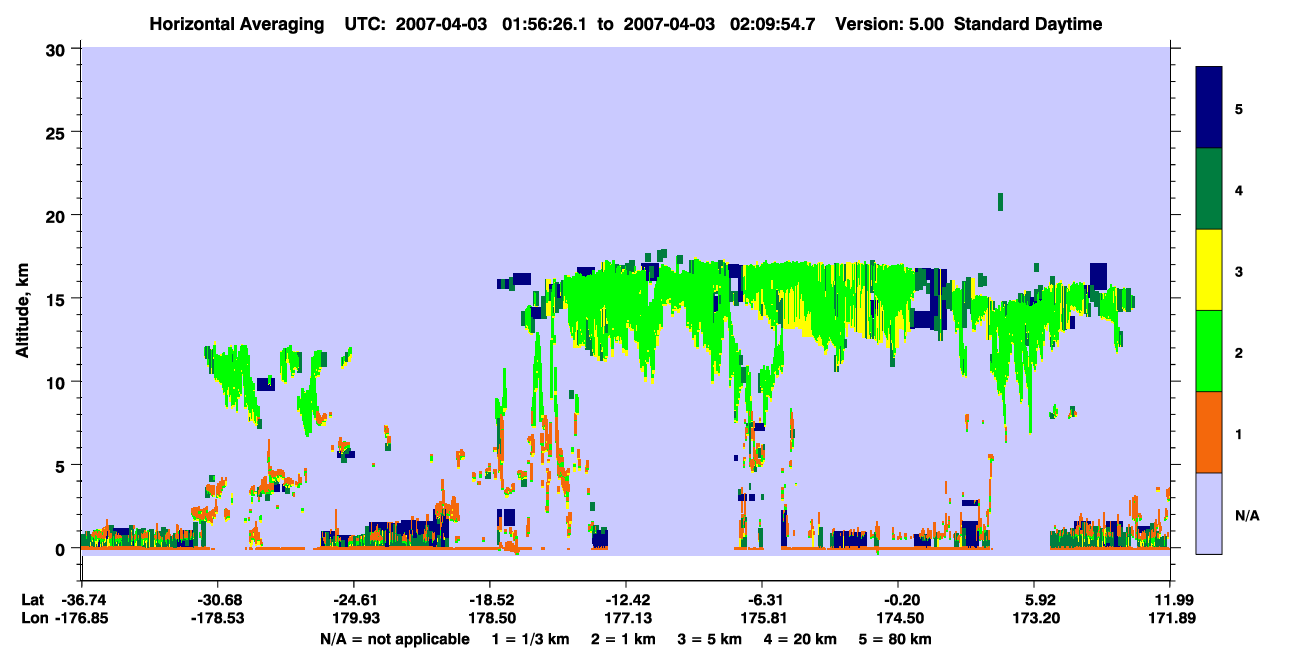Click the dark blue colorbar segment labeled 5

1209,108
